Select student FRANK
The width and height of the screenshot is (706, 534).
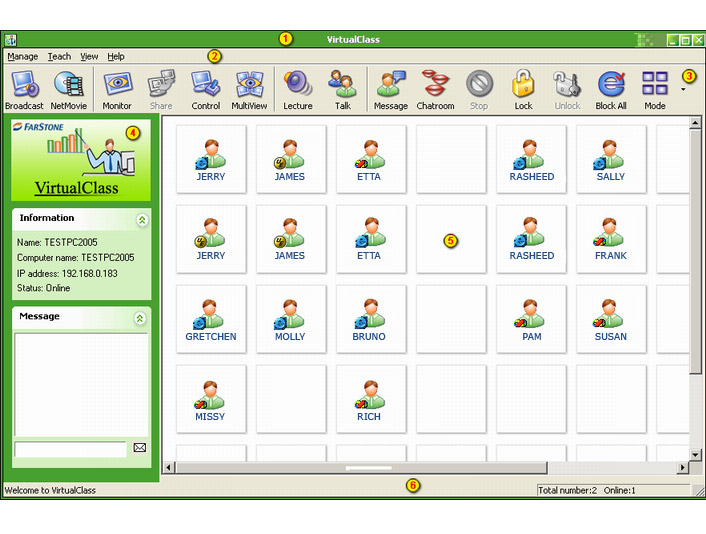[611, 239]
